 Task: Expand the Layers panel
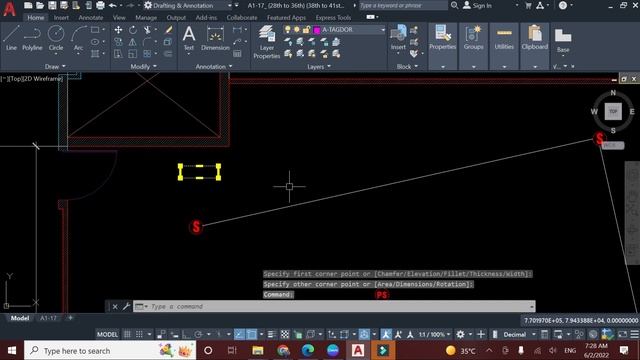(x=319, y=66)
